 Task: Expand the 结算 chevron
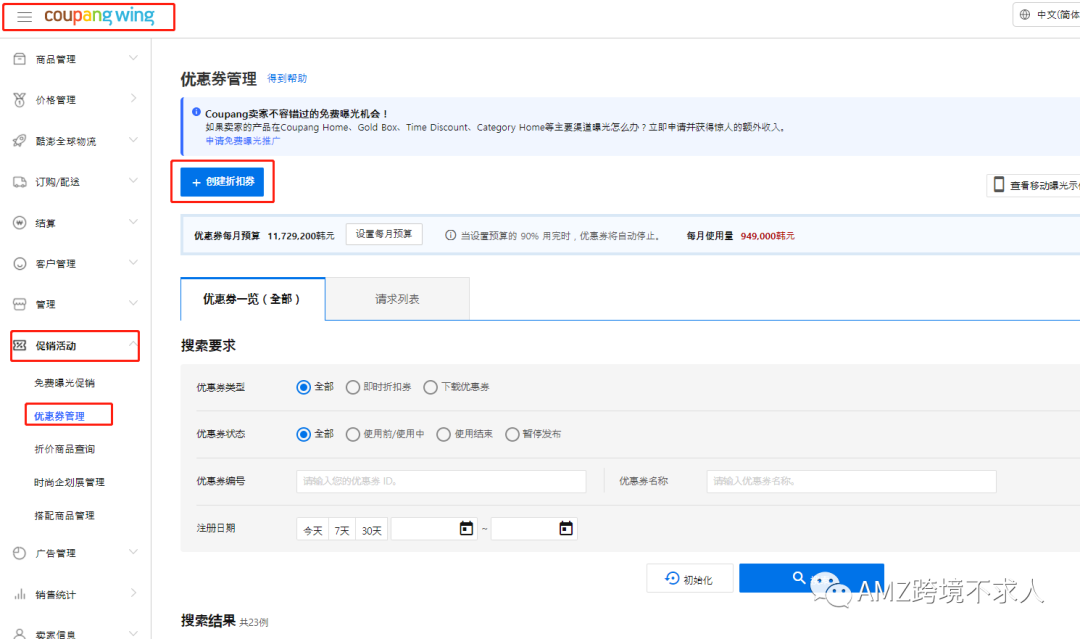(133, 222)
